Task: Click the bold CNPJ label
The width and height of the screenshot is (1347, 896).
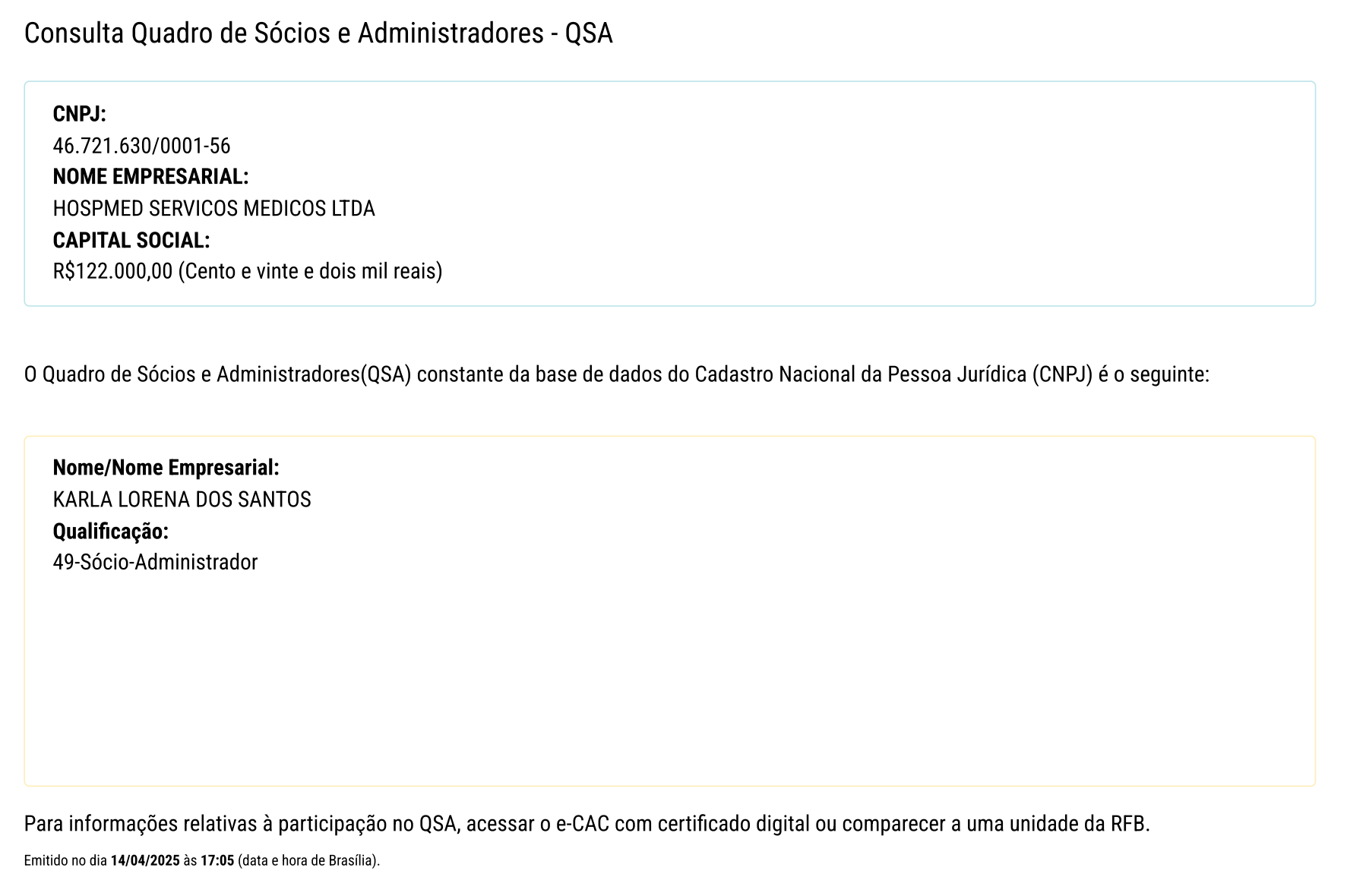Action: tap(79, 114)
